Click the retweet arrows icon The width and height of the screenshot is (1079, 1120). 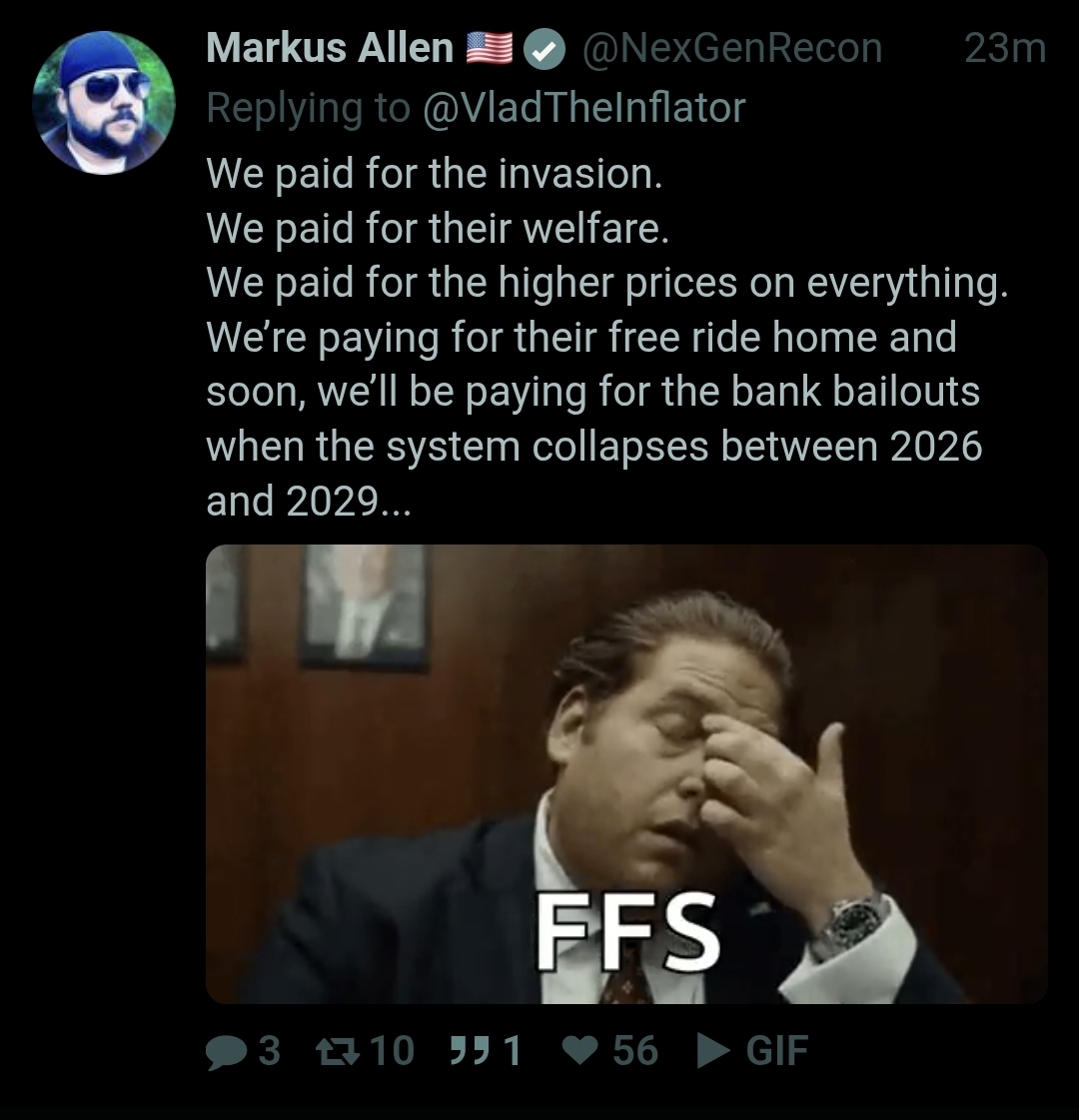pos(339,1051)
